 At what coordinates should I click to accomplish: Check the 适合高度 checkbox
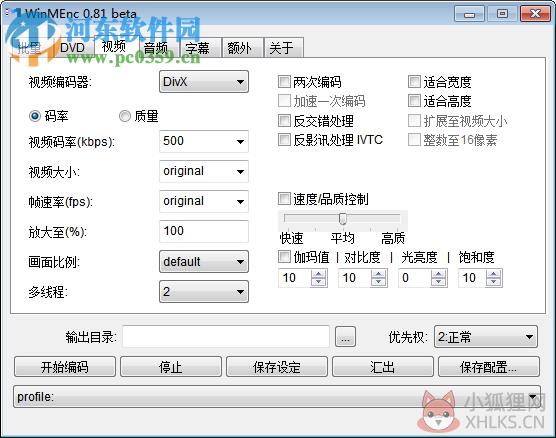[414, 101]
